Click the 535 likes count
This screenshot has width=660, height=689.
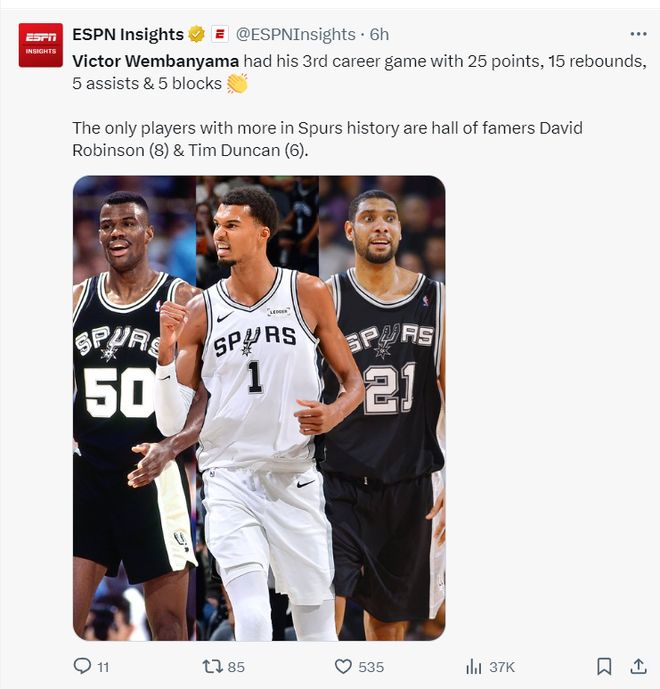click(x=371, y=667)
